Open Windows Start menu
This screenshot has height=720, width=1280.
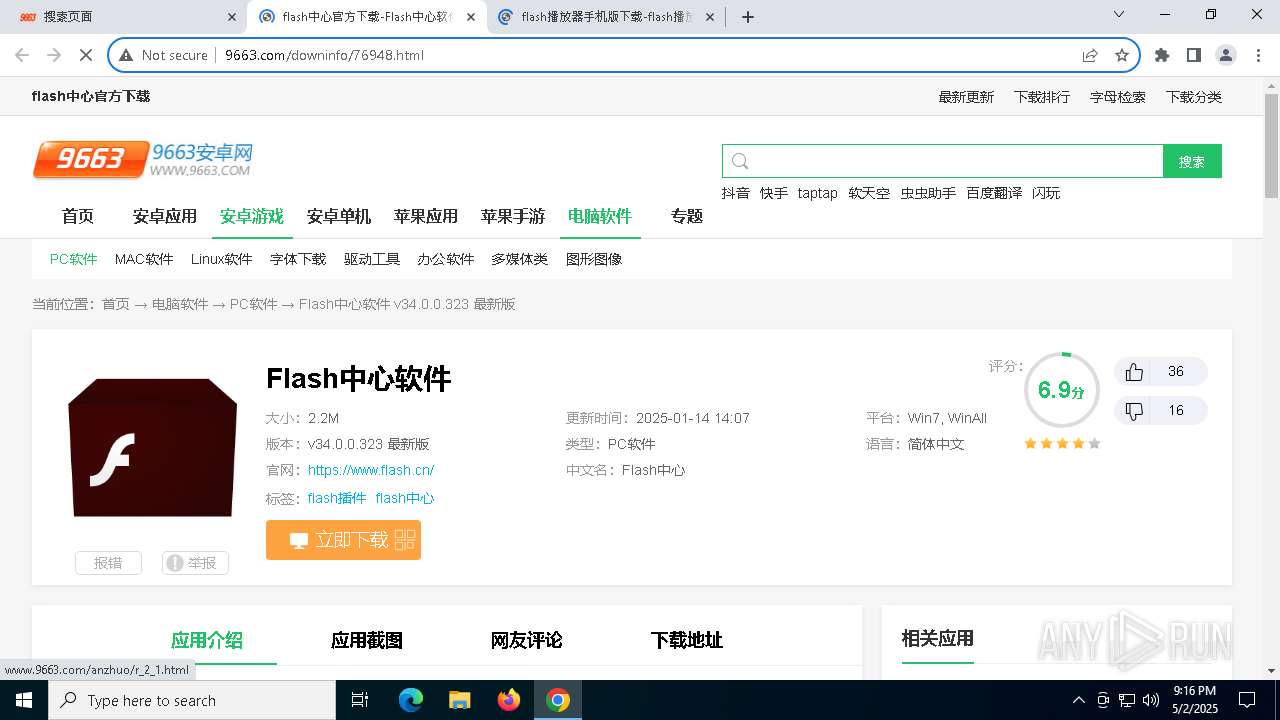23,700
